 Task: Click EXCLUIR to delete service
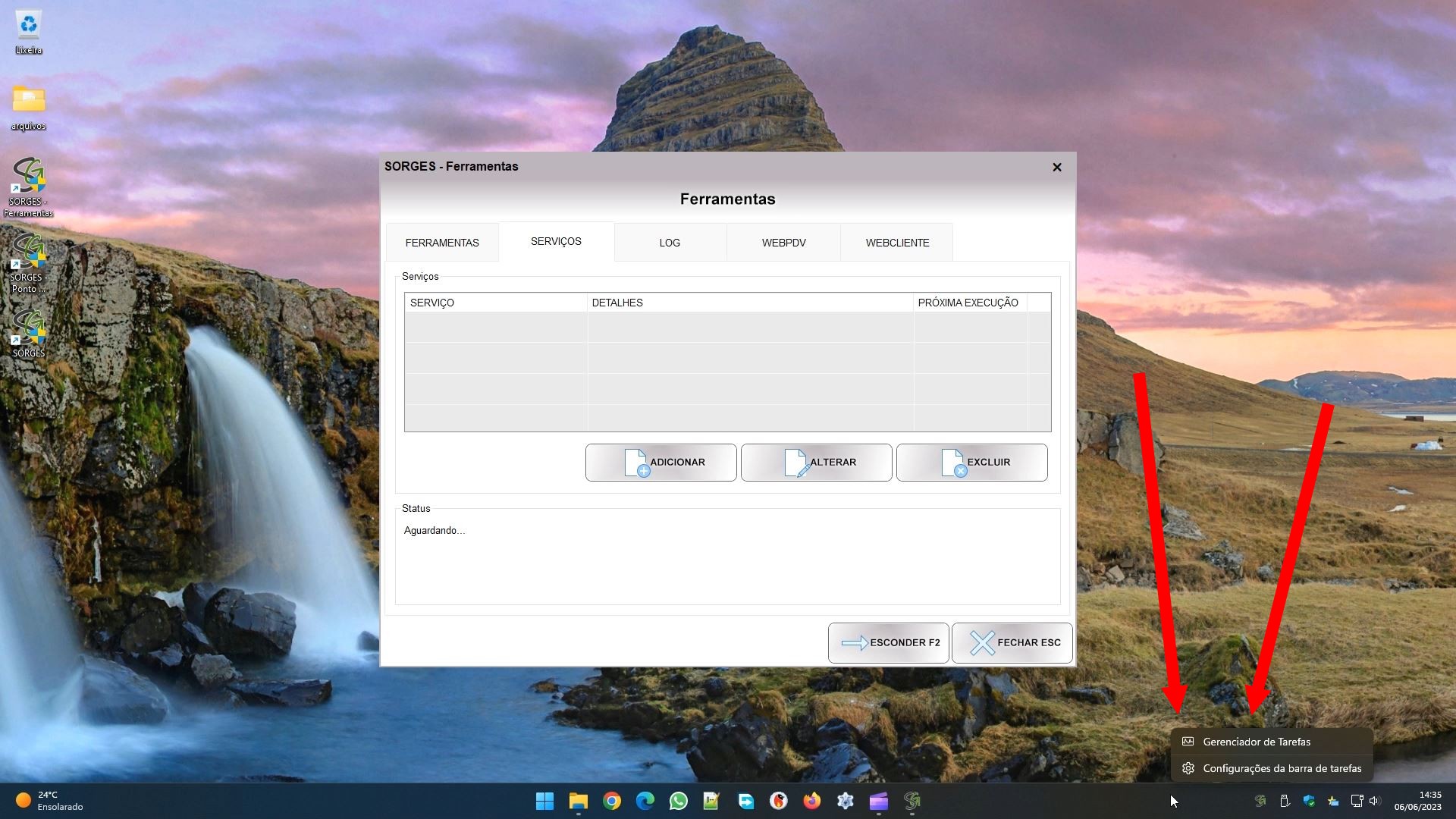click(x=971, y=463)
